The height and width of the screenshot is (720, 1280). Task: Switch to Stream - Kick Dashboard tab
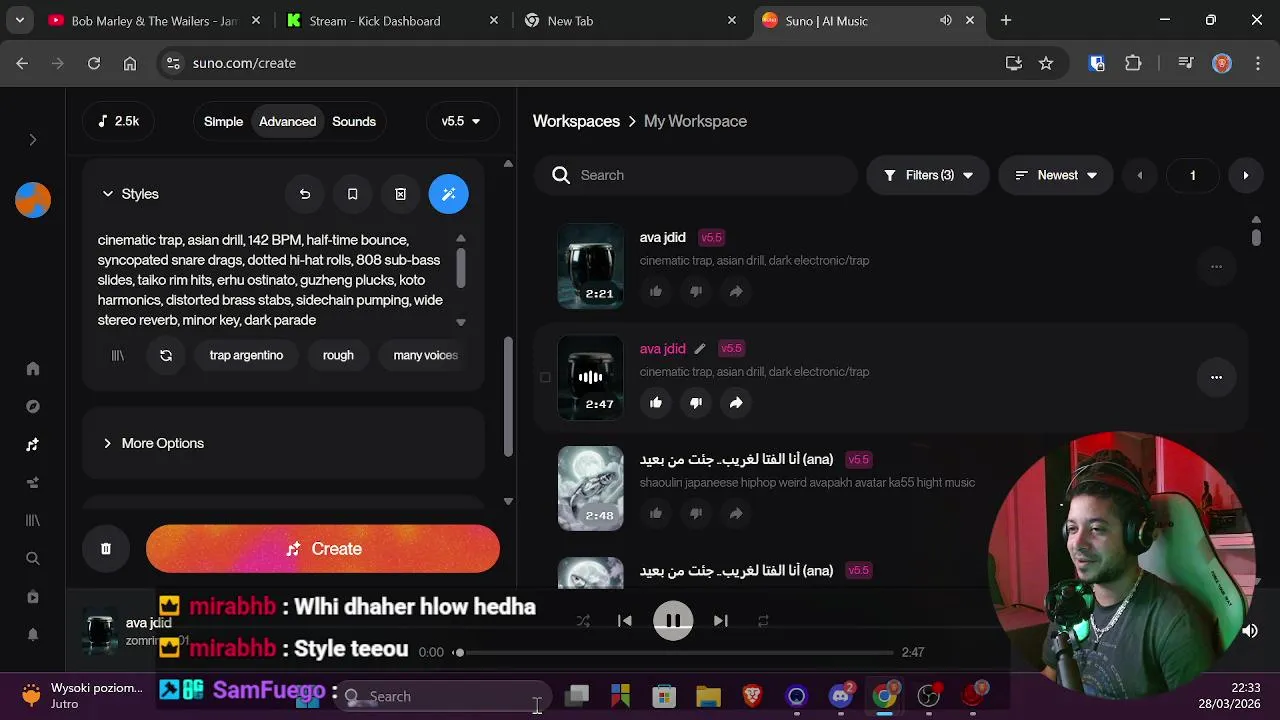pyautogui.click(x=390, y=20)
